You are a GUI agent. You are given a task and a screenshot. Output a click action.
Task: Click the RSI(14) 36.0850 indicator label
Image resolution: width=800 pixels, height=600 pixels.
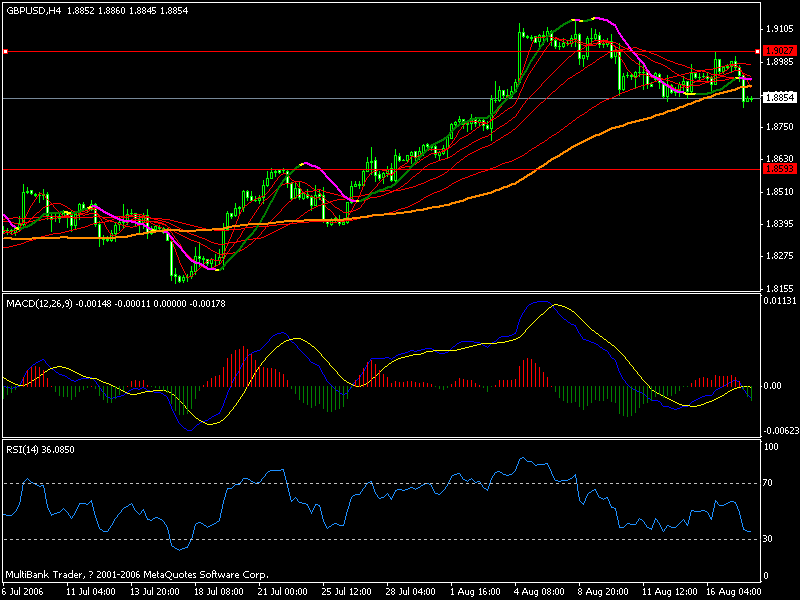coord(40,449)
